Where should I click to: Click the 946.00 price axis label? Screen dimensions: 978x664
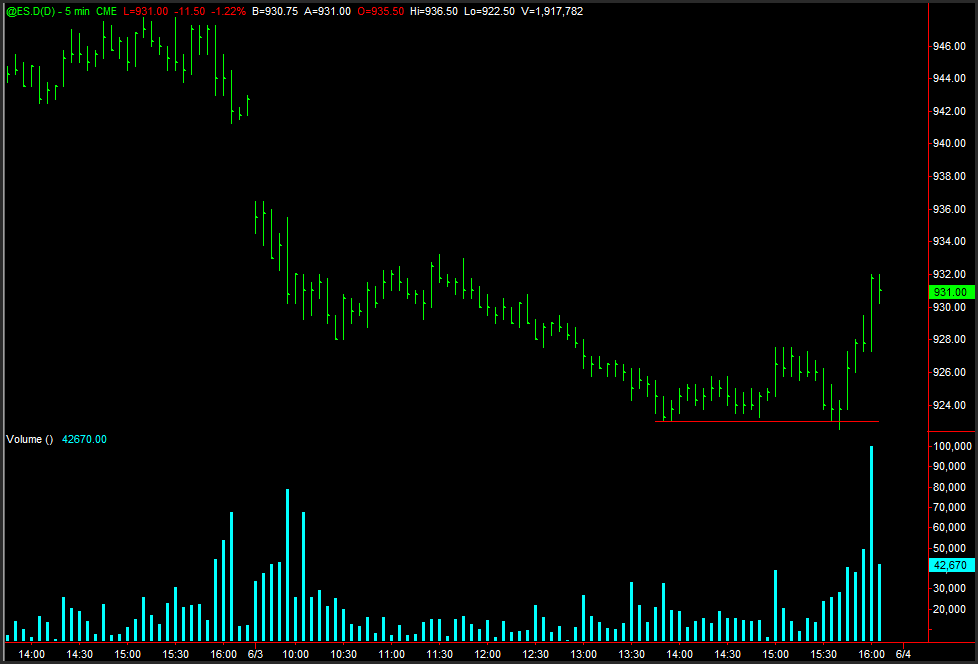[949, 46]
